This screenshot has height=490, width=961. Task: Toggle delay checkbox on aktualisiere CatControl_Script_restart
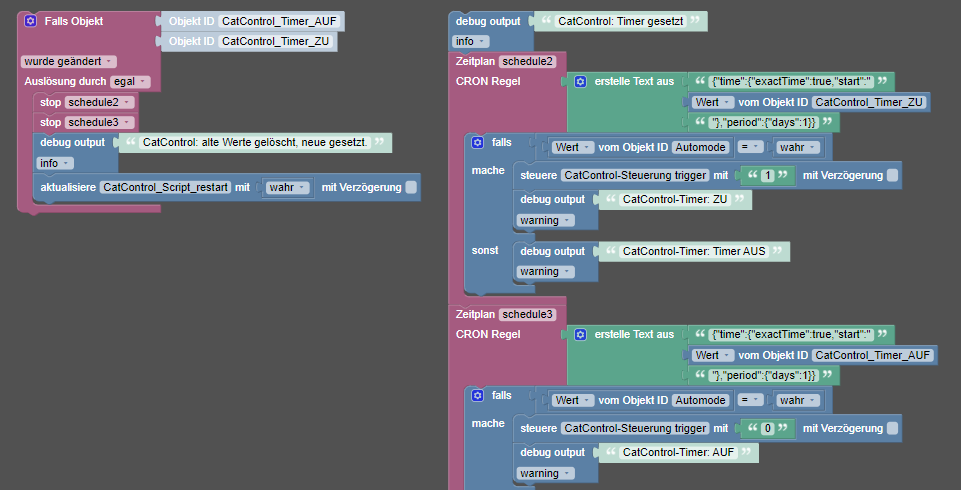[411, 187]
